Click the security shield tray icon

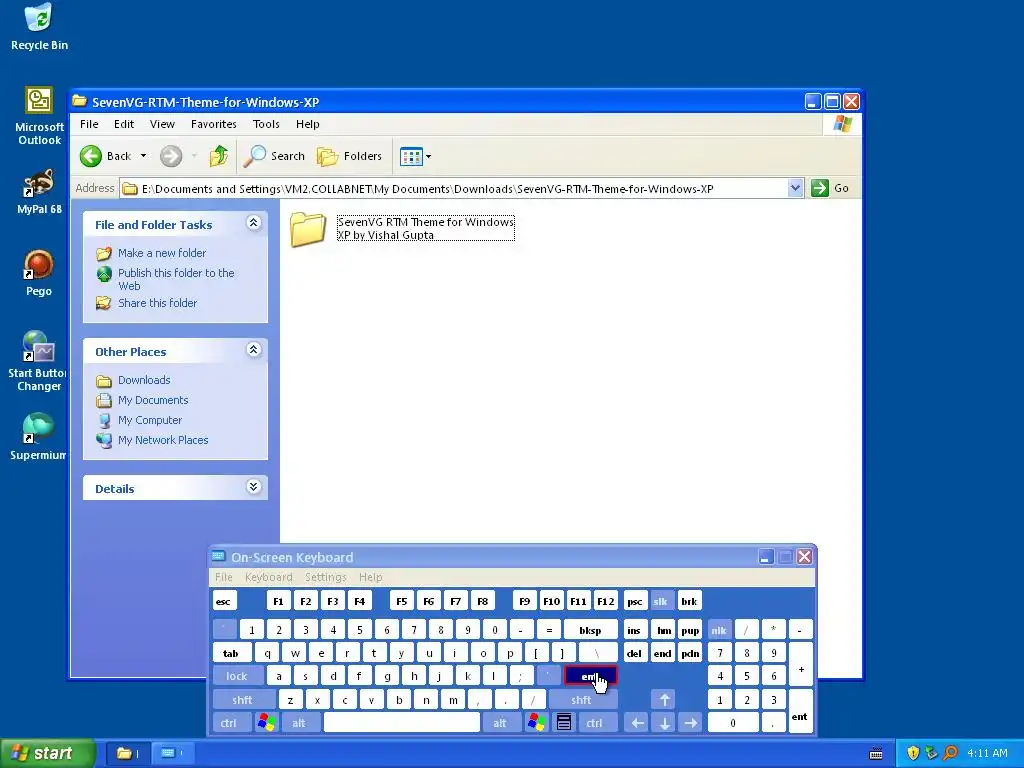pos(912,753)
